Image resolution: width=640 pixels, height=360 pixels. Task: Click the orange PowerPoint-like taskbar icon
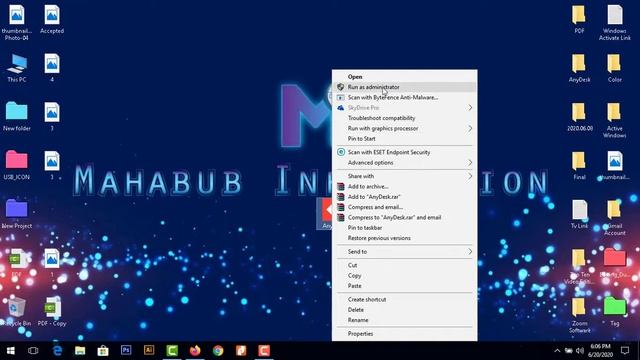(241, 350)
